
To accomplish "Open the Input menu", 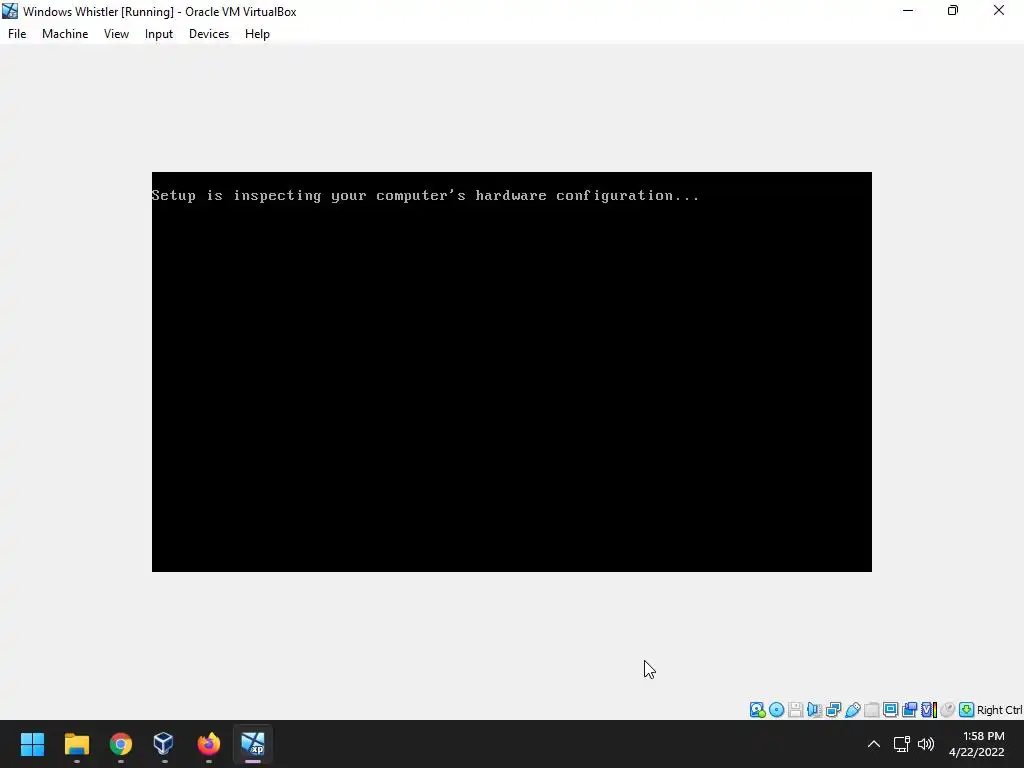I will pyautogui.click(x=159, y=34).
